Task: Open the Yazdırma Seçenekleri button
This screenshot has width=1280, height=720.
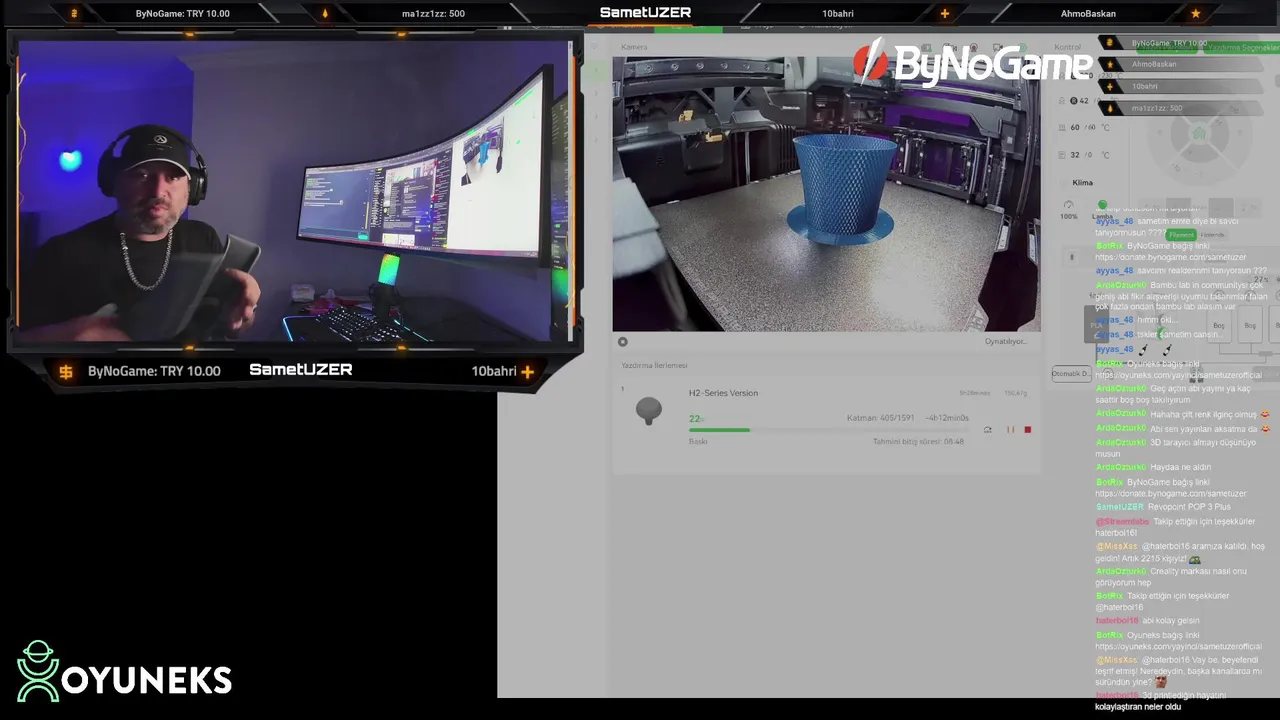Action: [x=1240, y=47]
